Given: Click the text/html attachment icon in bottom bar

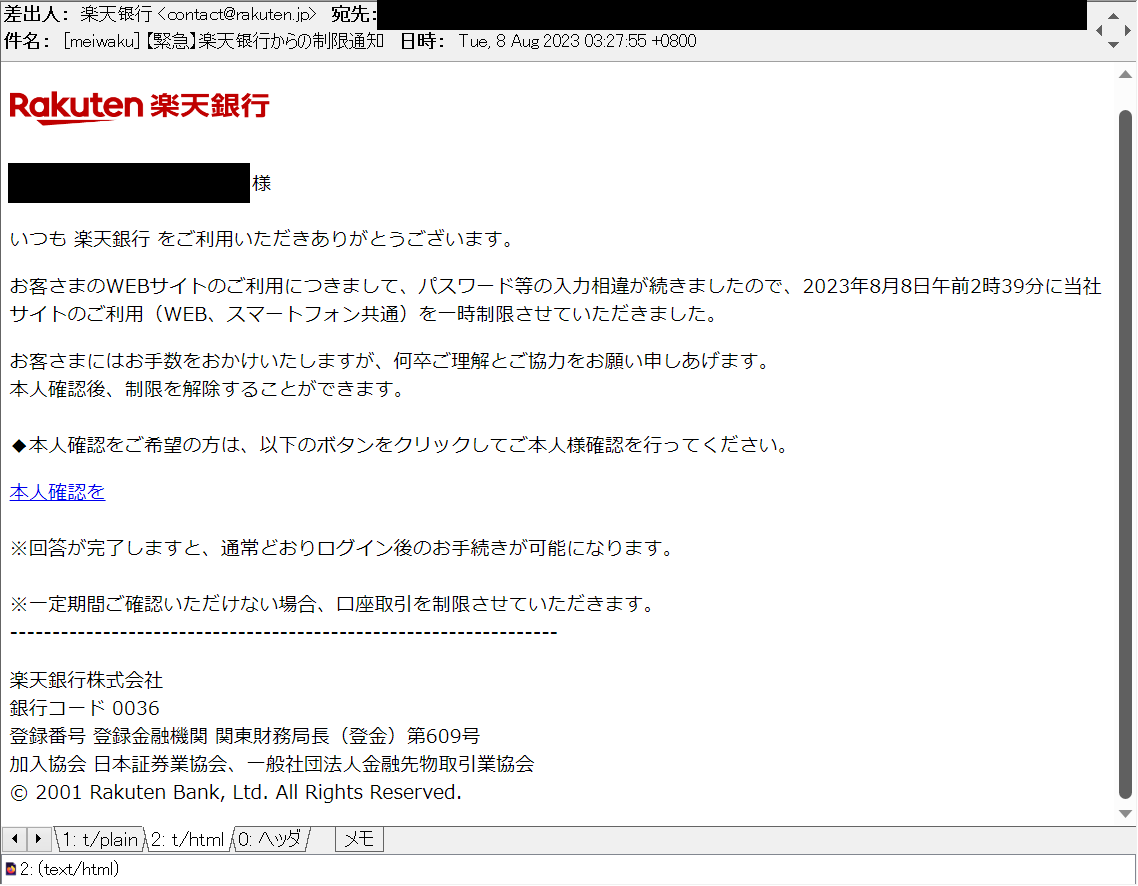Looking at the screenshot, I should pyautogui.click(x=10, y=870).
